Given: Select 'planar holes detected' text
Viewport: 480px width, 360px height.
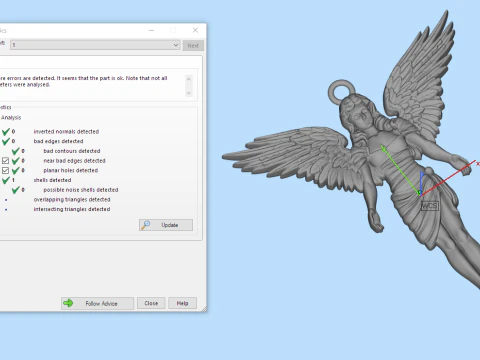Looking at the screenshot, I should point(71,170).
